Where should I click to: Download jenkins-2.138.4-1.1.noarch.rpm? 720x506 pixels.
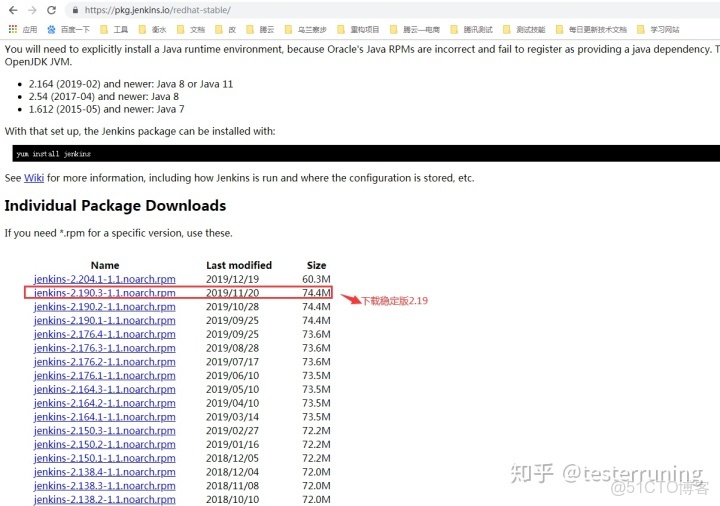point(105,472)
